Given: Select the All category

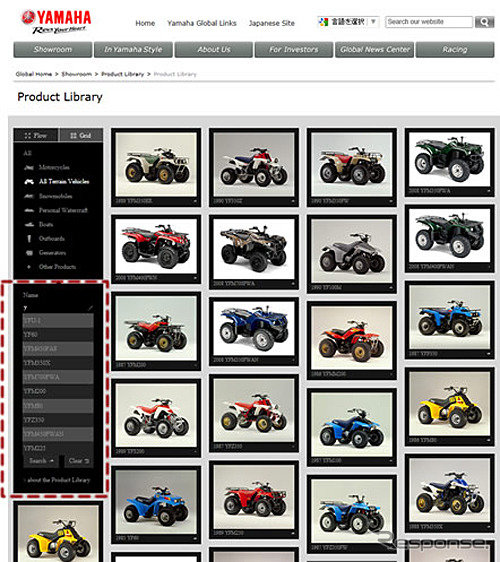Looking at the screenshot, I should [x=28, y=153].
